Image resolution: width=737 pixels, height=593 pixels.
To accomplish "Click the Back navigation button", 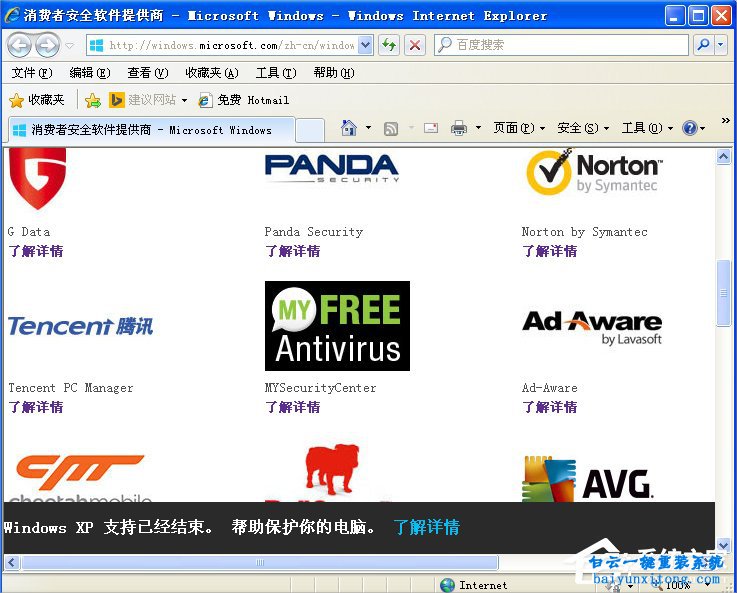I will pyautogui.click(x=20, y=45).
